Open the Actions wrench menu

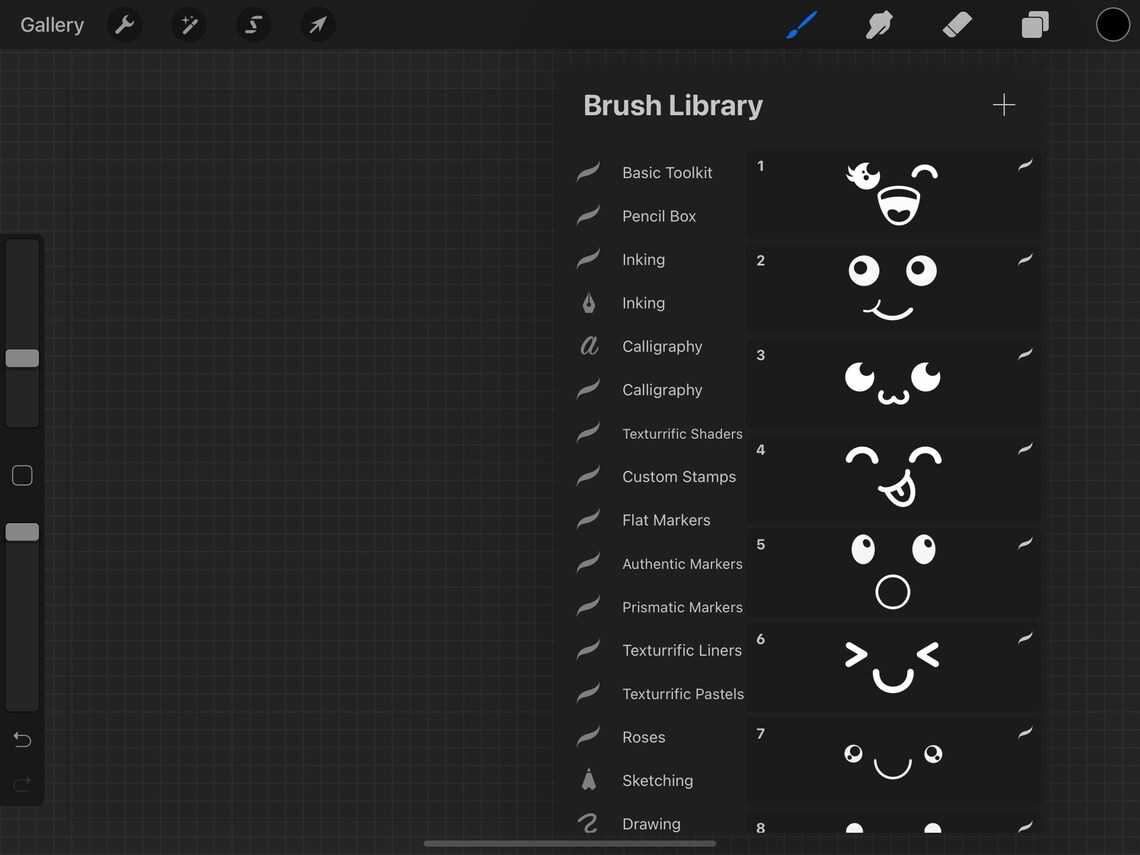(x=124, y=24)
